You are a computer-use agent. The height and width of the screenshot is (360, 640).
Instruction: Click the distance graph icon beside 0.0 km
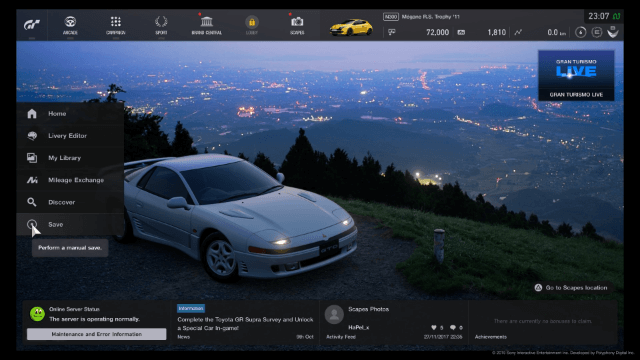click(x=518, y=32)
